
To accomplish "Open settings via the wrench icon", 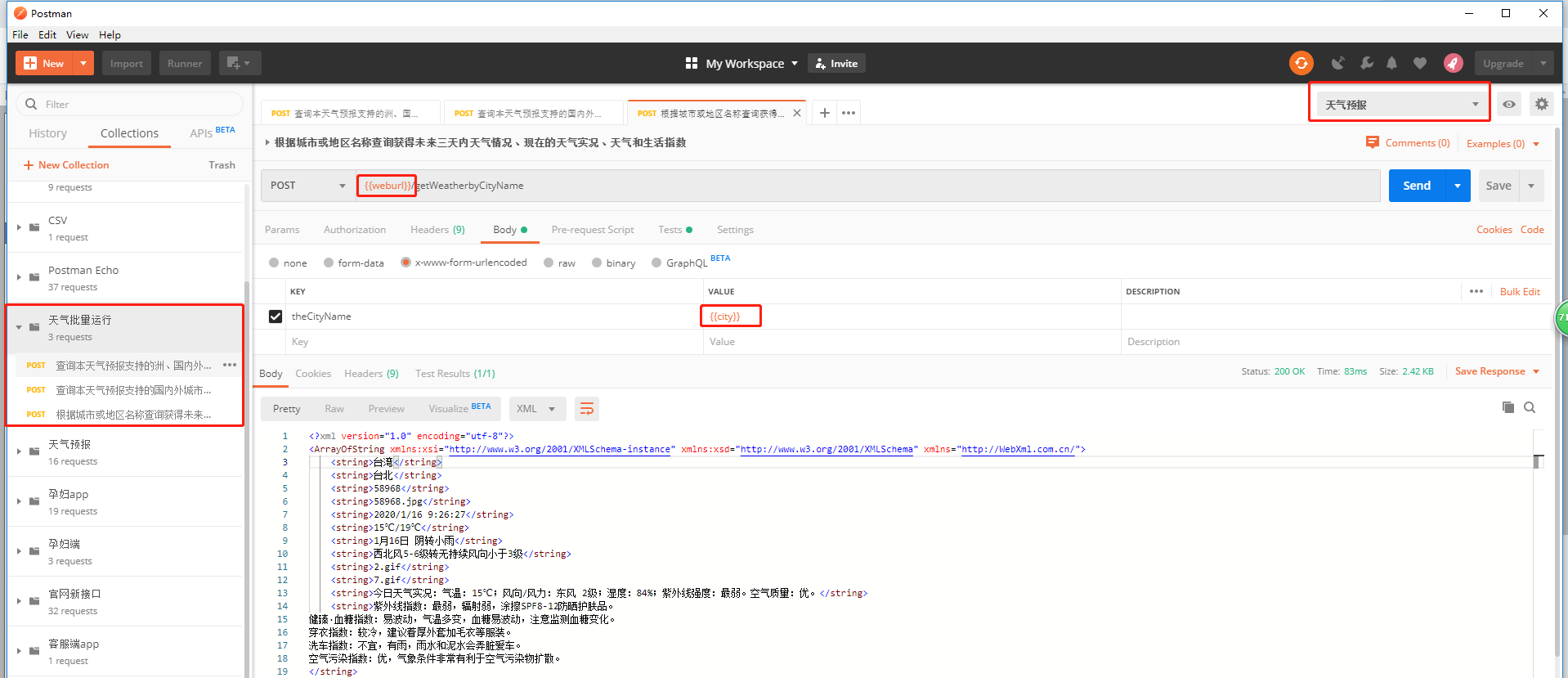I will point(1366,63).
